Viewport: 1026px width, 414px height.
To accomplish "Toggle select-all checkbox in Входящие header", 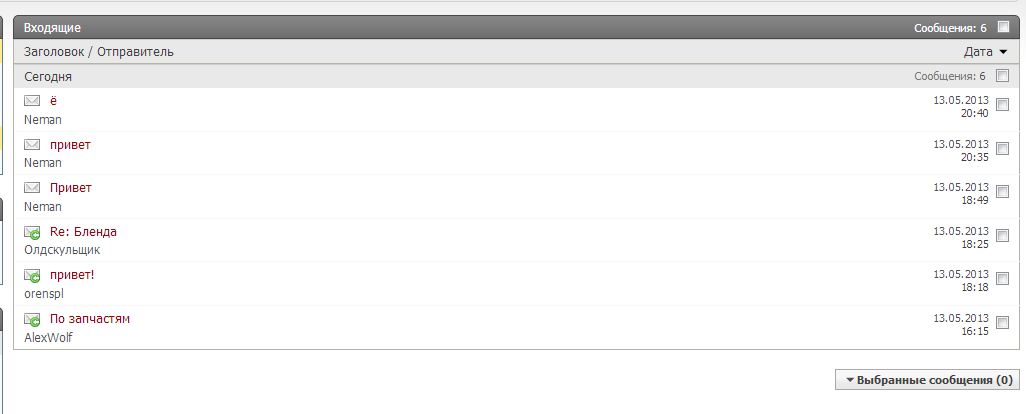I will 1003,28.
